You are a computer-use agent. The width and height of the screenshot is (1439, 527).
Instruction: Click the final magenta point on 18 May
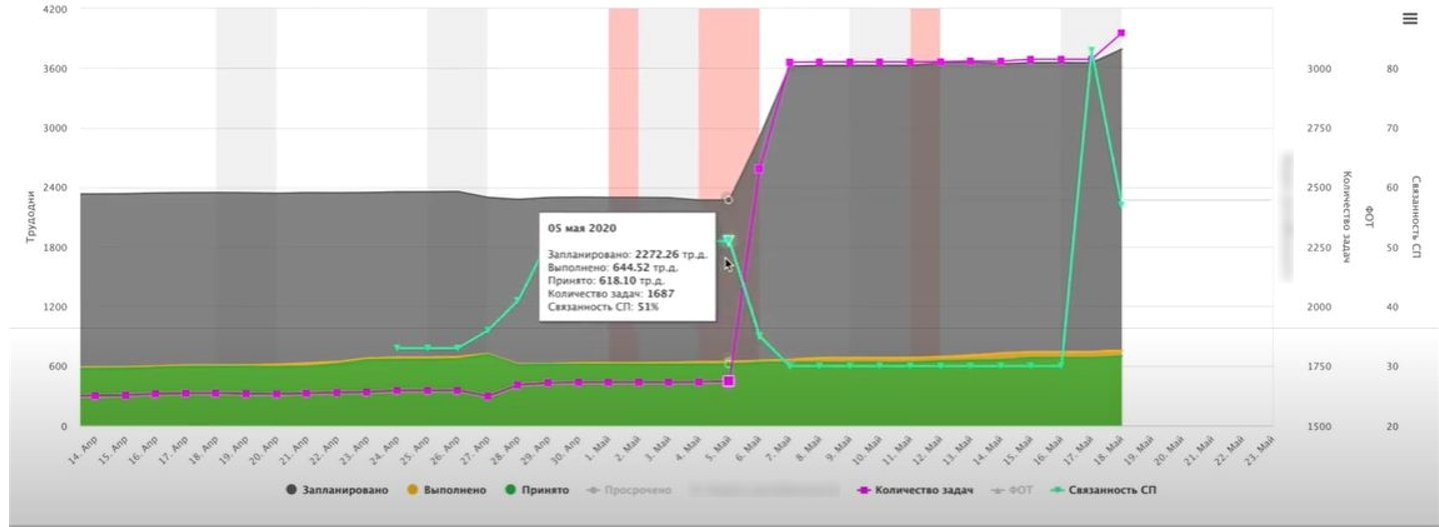[x=1121, y=33]
